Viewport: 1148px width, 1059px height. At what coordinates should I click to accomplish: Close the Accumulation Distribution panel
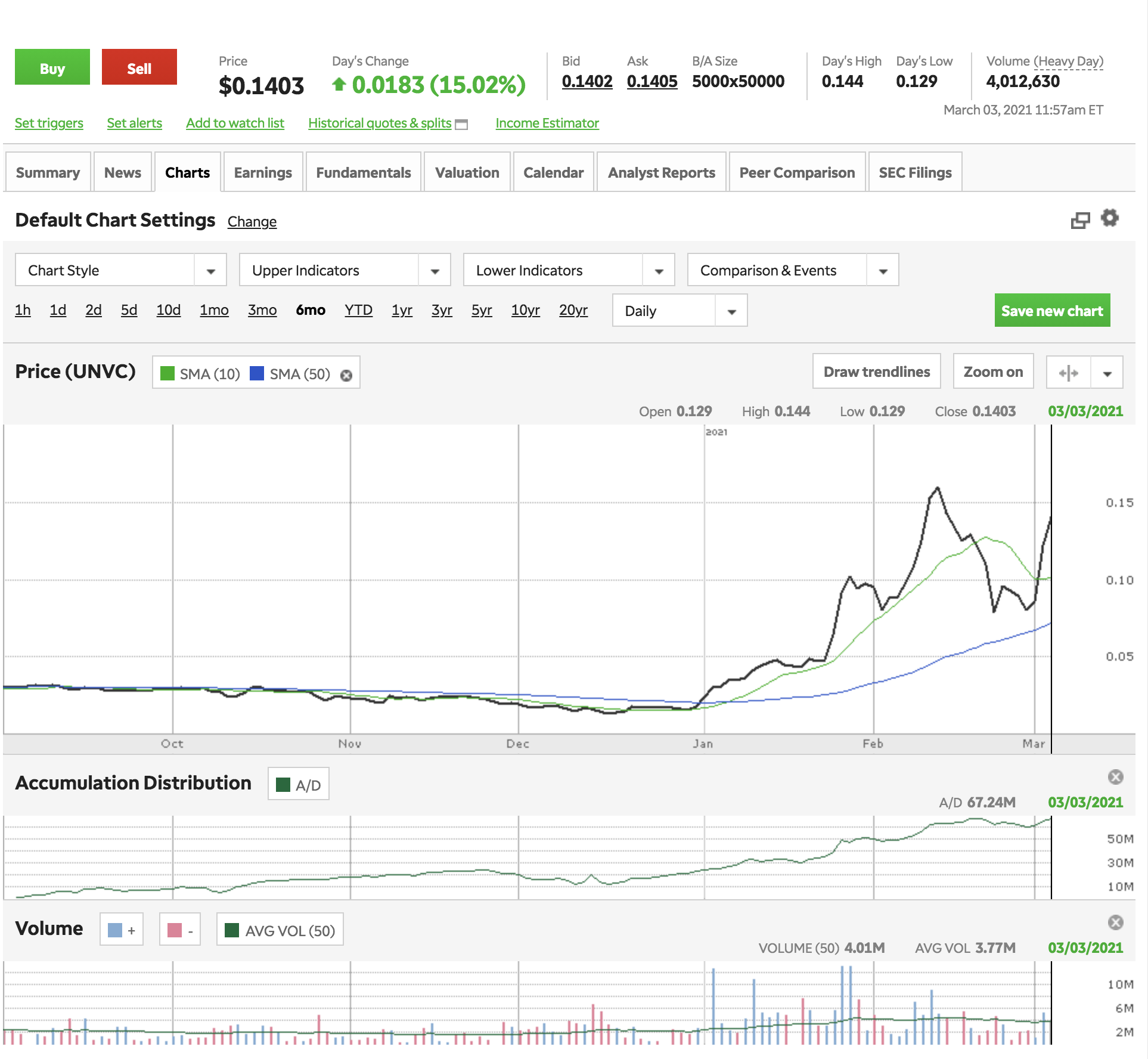1116,776
